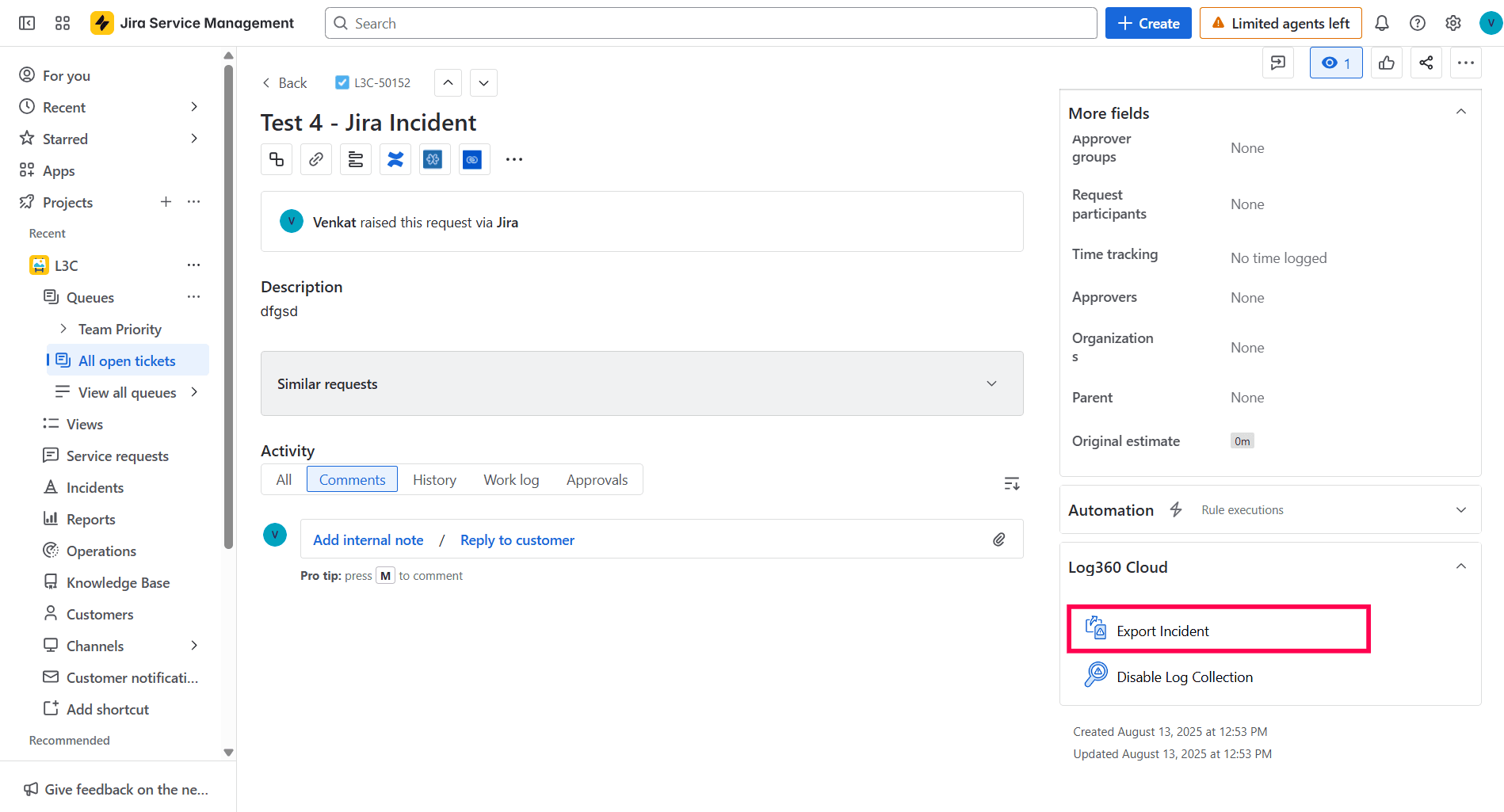Image resolution: width=1504 pixels, height=812 pixels.
Task: Select the Original estimate 0m value
Action: 1242,440
